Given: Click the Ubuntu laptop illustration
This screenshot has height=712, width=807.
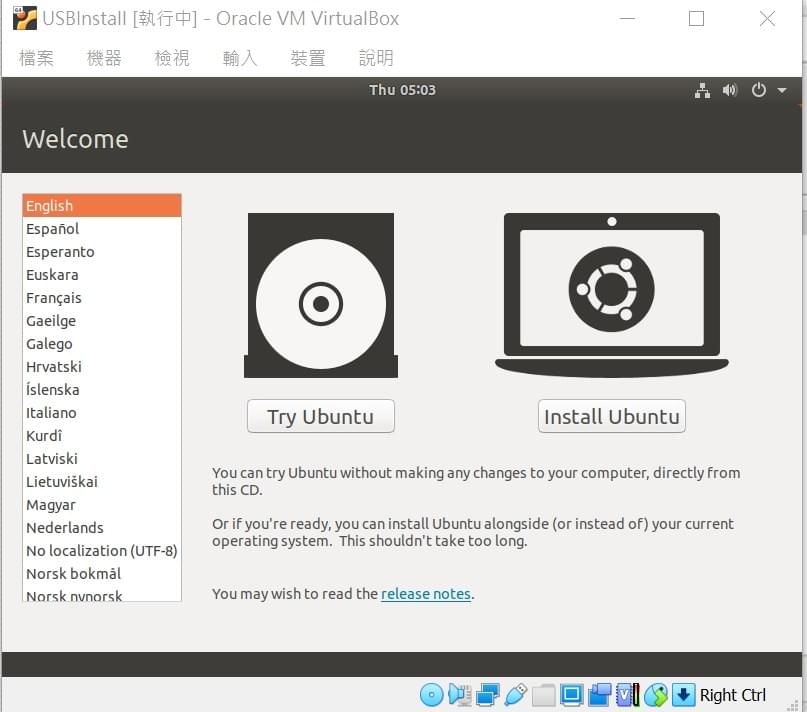Looking at the screenshot, I should [611, 296].
